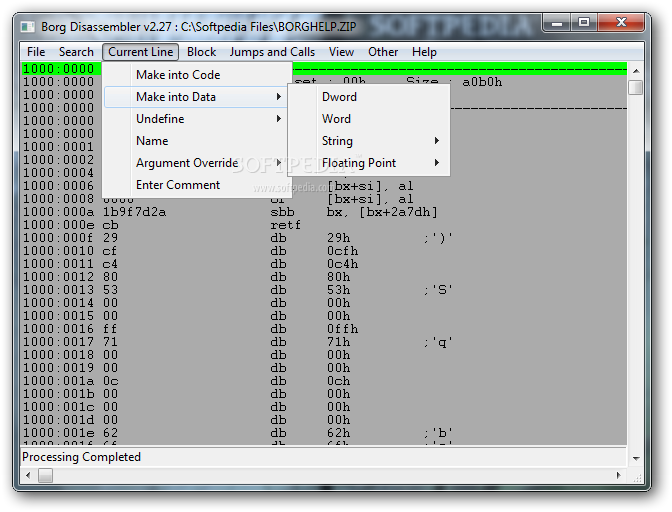
Task: Click the horizontal scrollbar thumb
Action: pos(45,475)
